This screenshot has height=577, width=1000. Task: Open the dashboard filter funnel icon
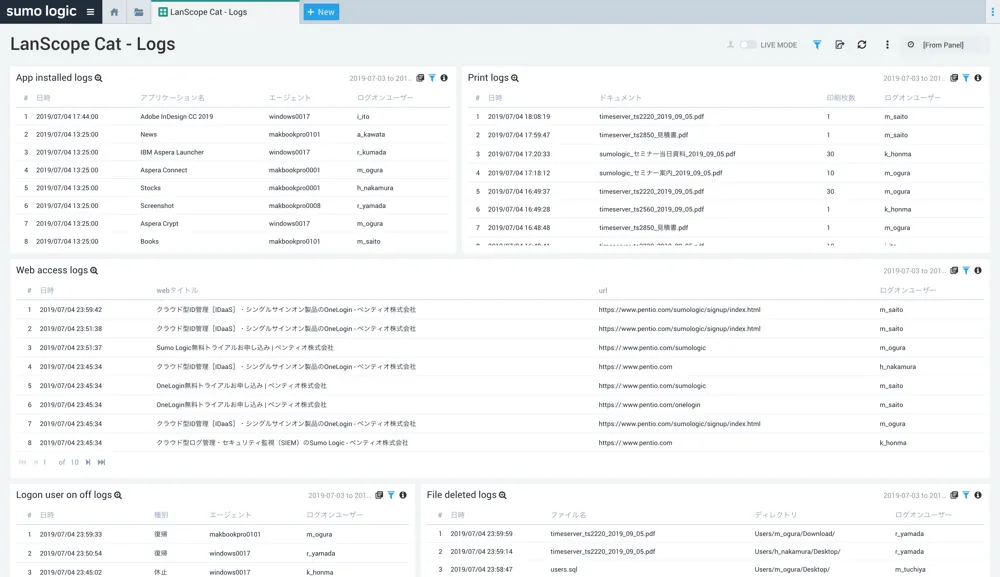(x=817, y=45)
